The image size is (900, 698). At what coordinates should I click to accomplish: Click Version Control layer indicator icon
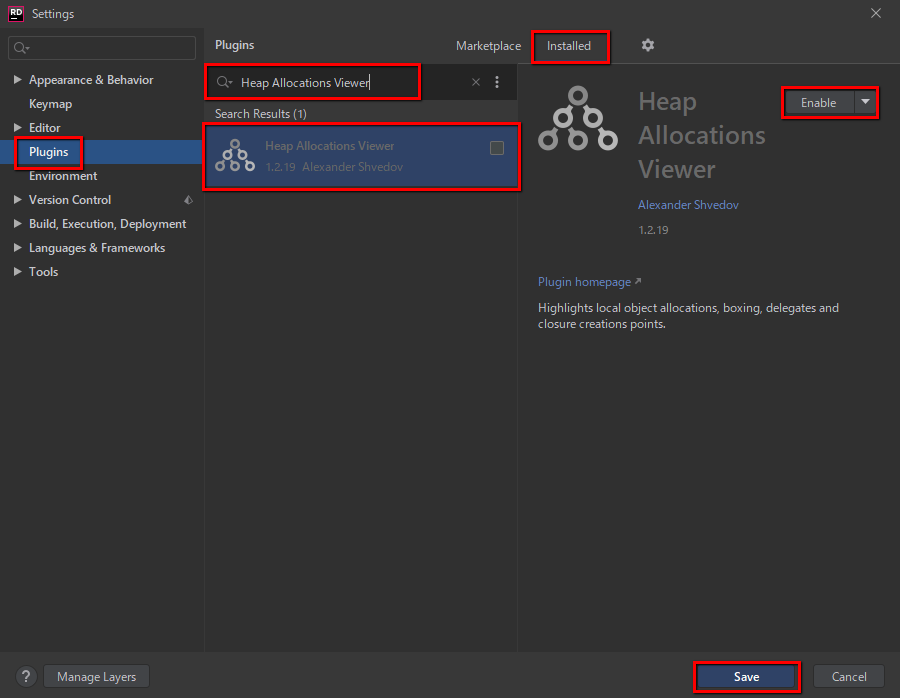click(188, 200)
